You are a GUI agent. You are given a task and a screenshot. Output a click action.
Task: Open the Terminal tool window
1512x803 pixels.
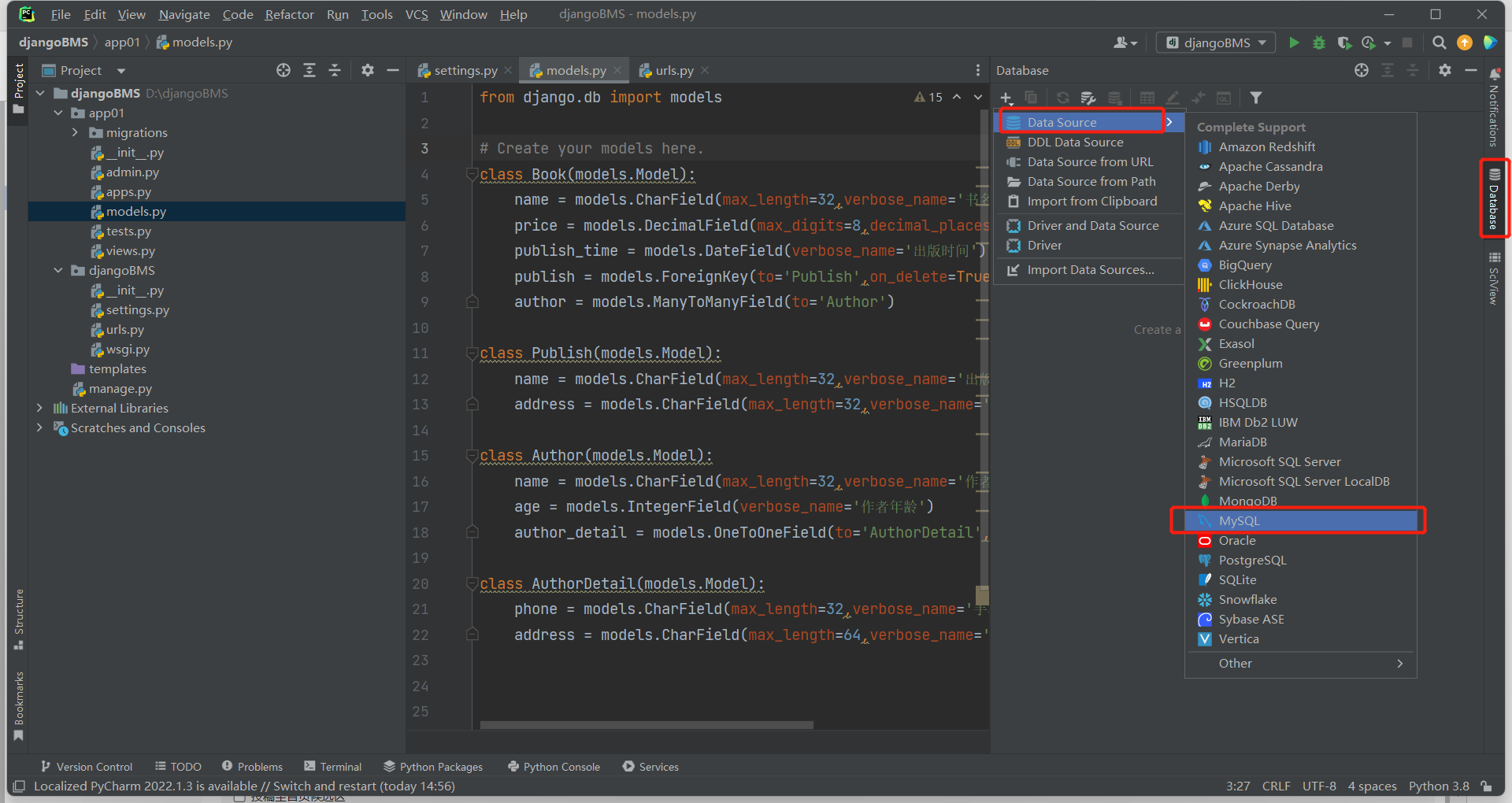332,767
